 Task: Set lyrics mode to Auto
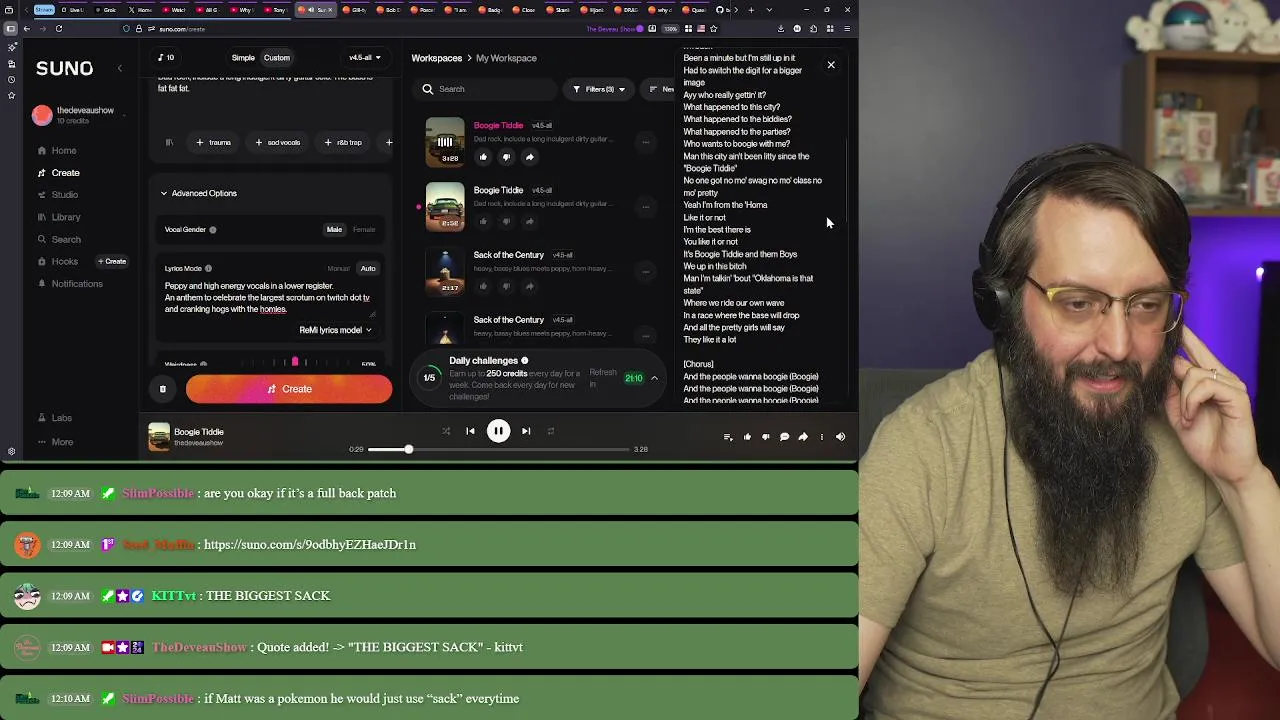coord(368,269)
